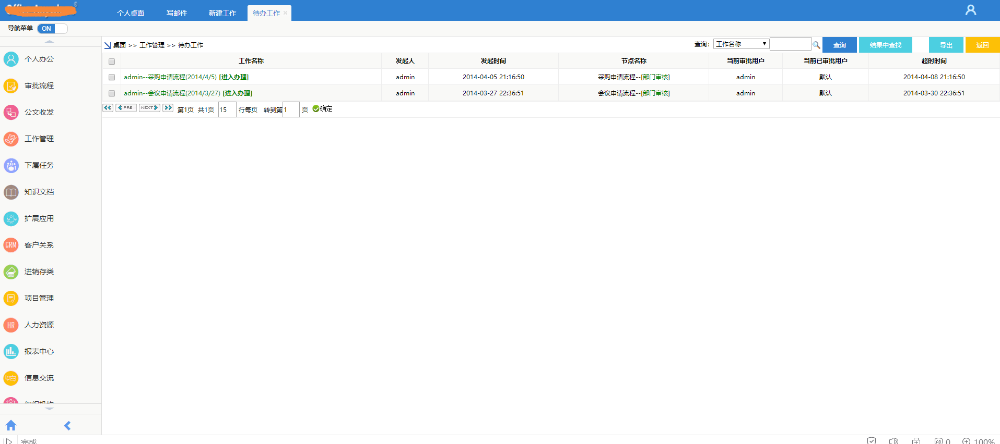This screenshot has height=444, width=1000.
Task: Click the magnifier search icon
Action: click(x=816, y=45)
